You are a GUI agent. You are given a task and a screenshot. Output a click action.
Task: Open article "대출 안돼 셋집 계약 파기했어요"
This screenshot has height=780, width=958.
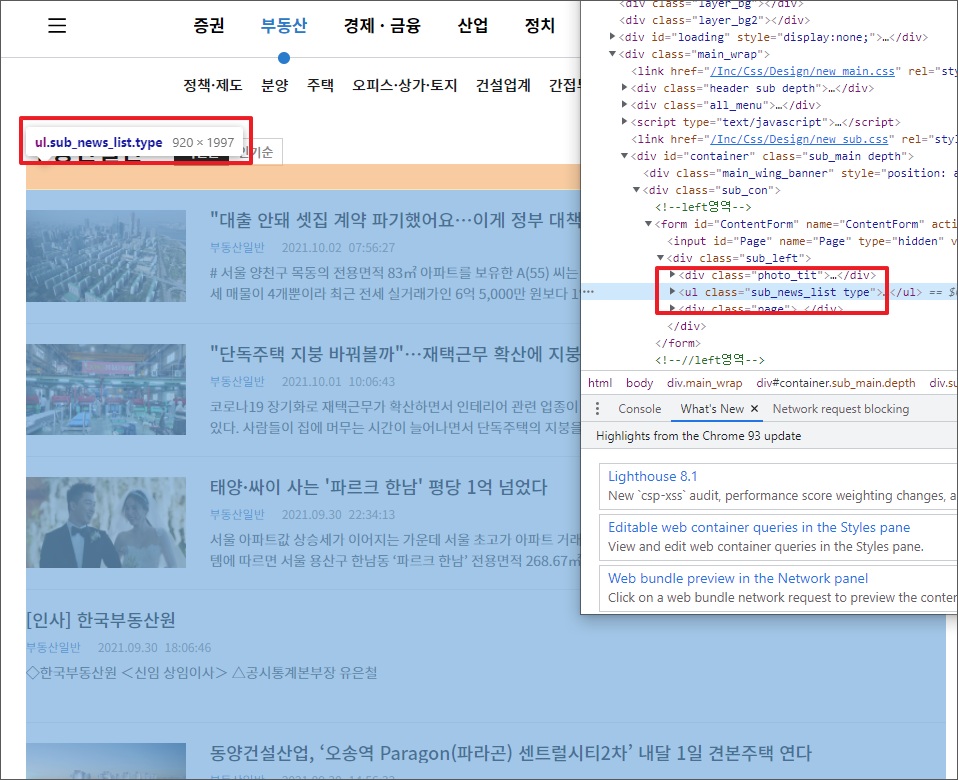coord(395,219)
